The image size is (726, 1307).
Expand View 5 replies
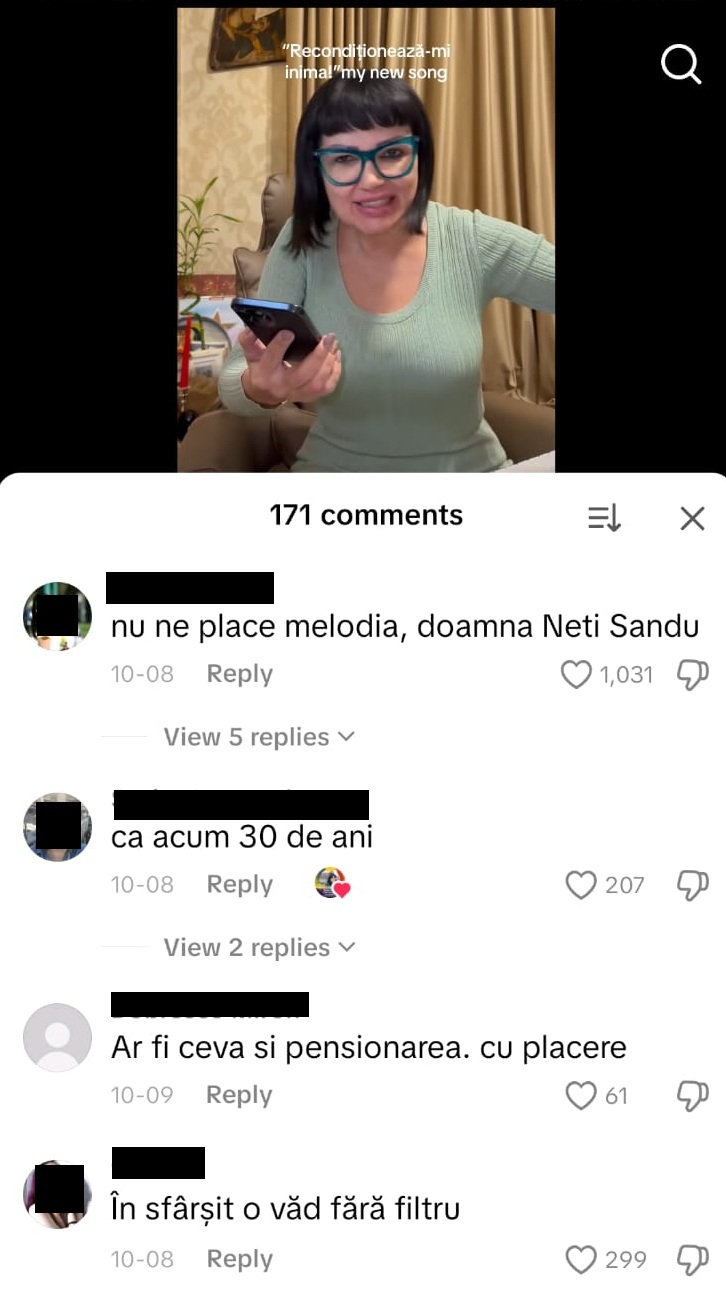click(x=259, y=737)
